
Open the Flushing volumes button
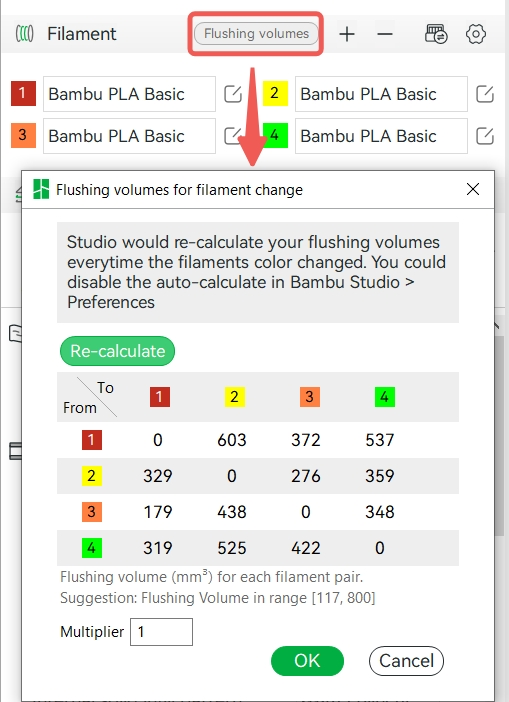click(x=256, y=34)
